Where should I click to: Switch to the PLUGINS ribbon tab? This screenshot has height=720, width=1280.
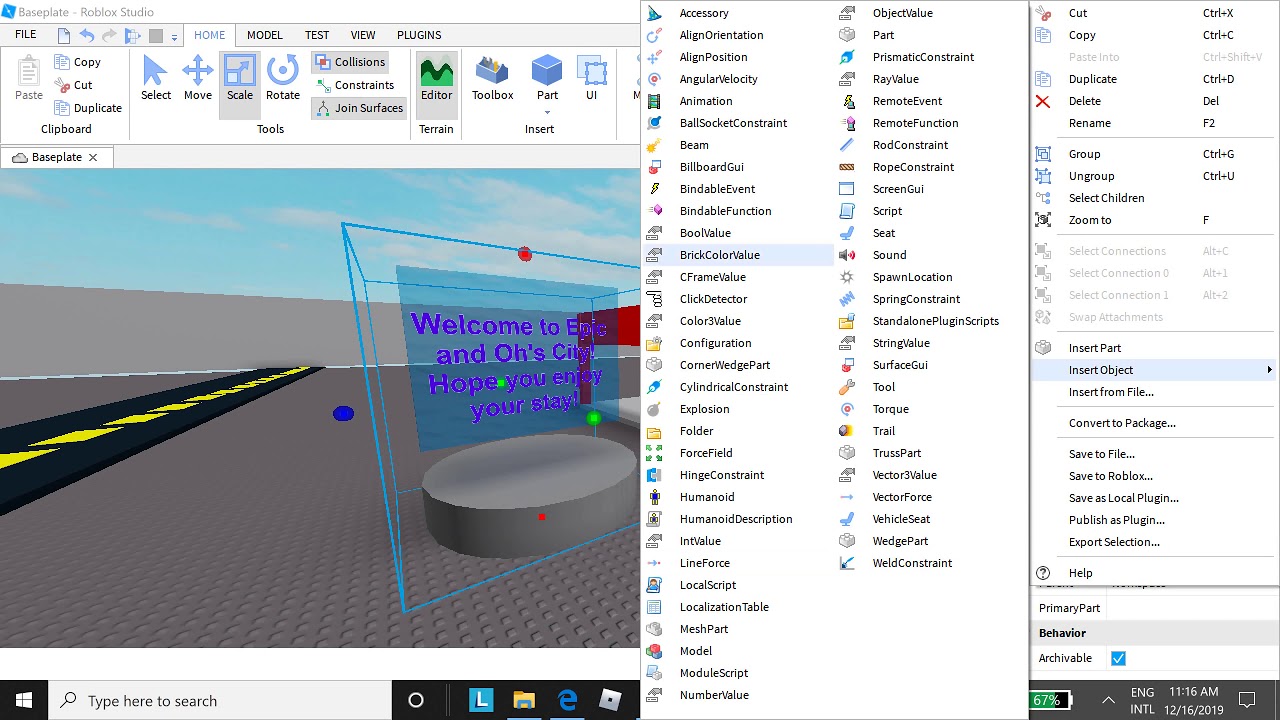tap(419, 35)
